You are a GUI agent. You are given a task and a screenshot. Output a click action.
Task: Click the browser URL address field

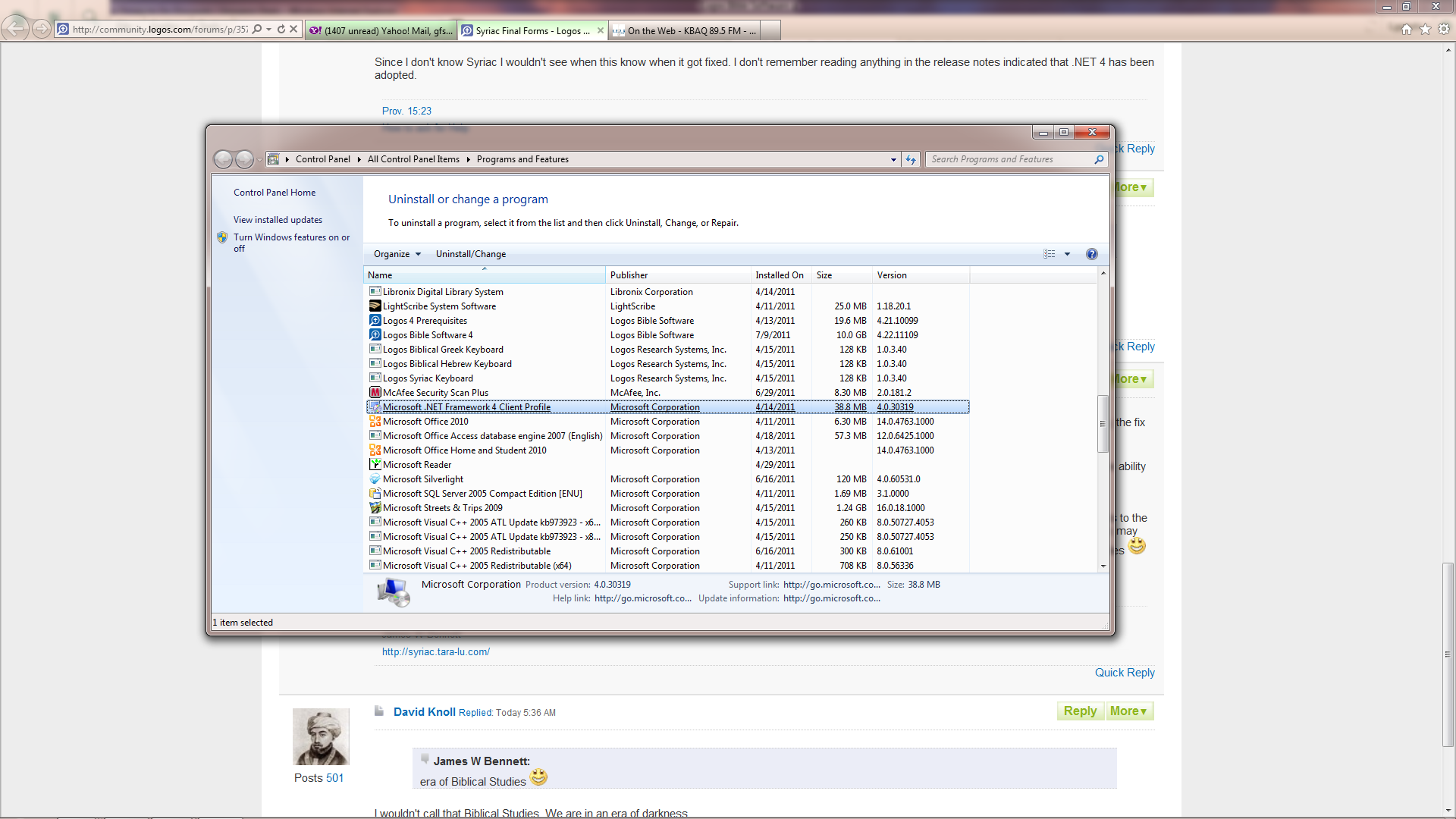pos(159,30)
